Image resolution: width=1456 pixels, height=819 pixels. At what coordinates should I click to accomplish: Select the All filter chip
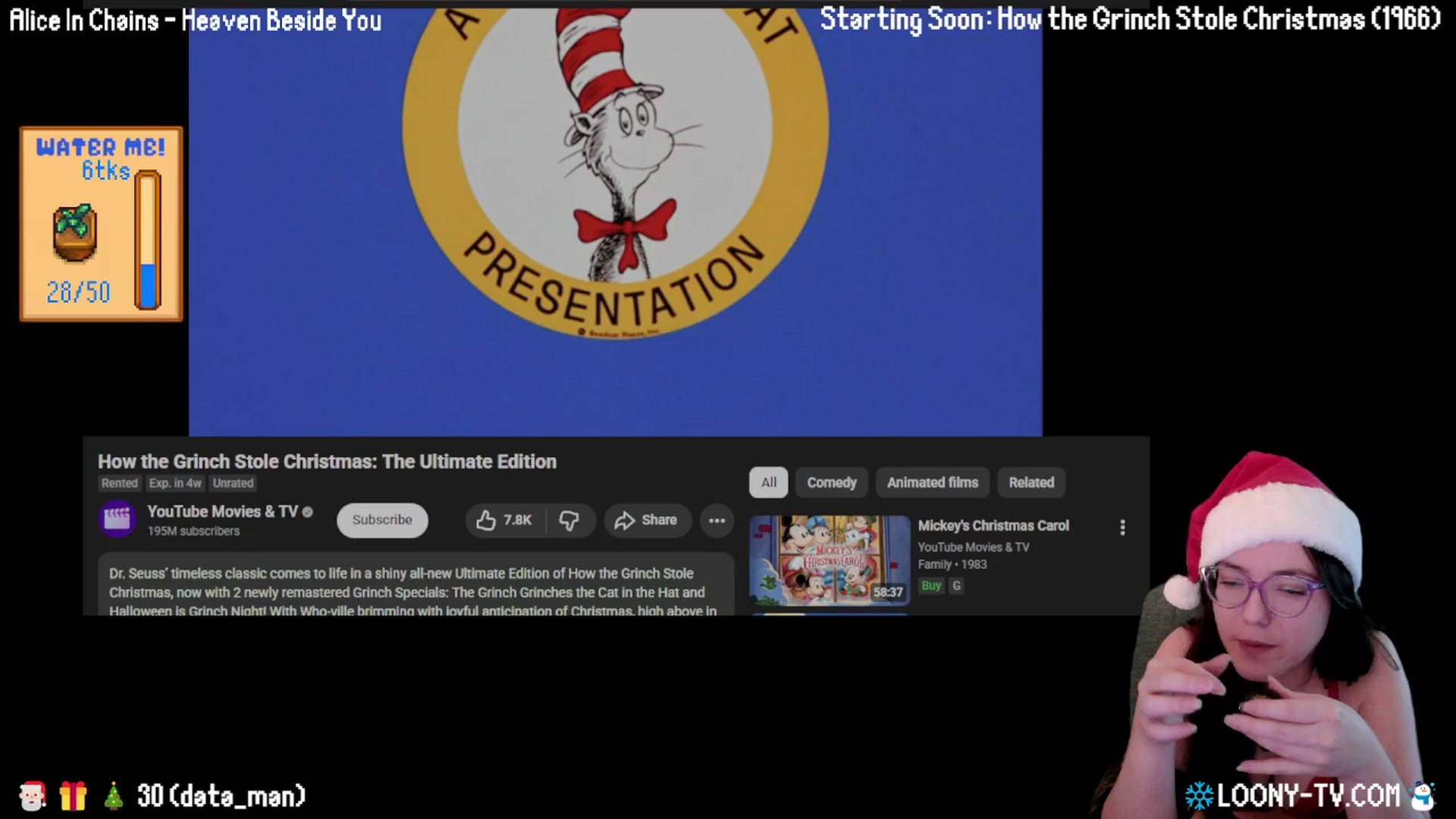tap(768, 482)
